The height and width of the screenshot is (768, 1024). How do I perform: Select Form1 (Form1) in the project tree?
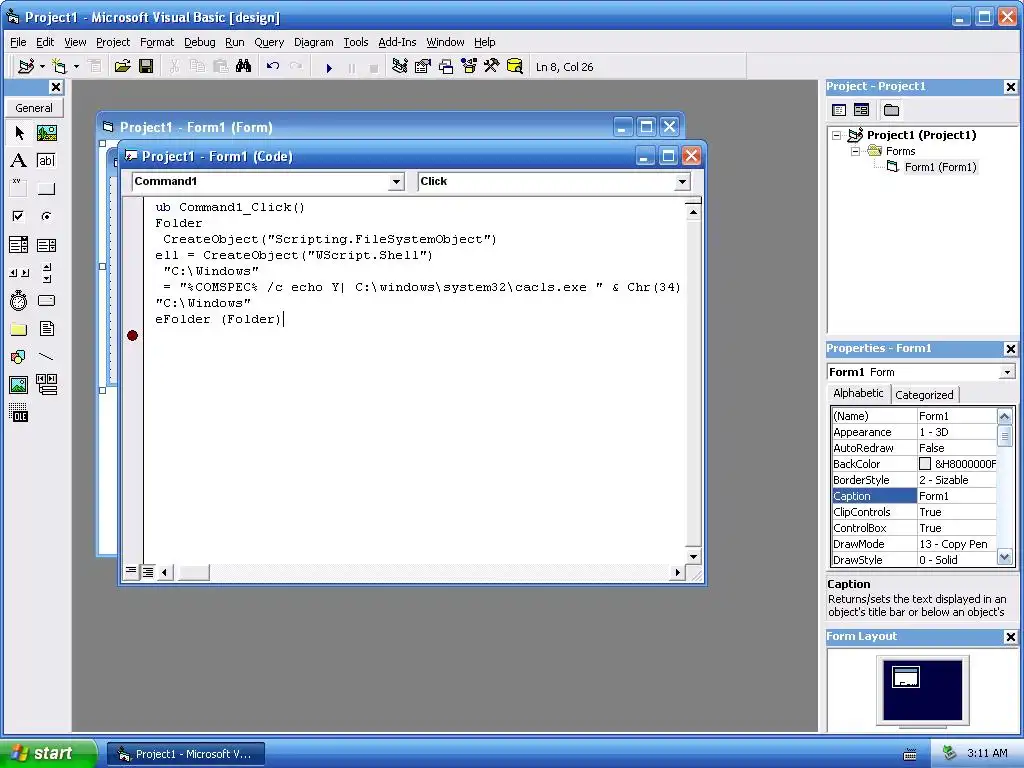940,167
